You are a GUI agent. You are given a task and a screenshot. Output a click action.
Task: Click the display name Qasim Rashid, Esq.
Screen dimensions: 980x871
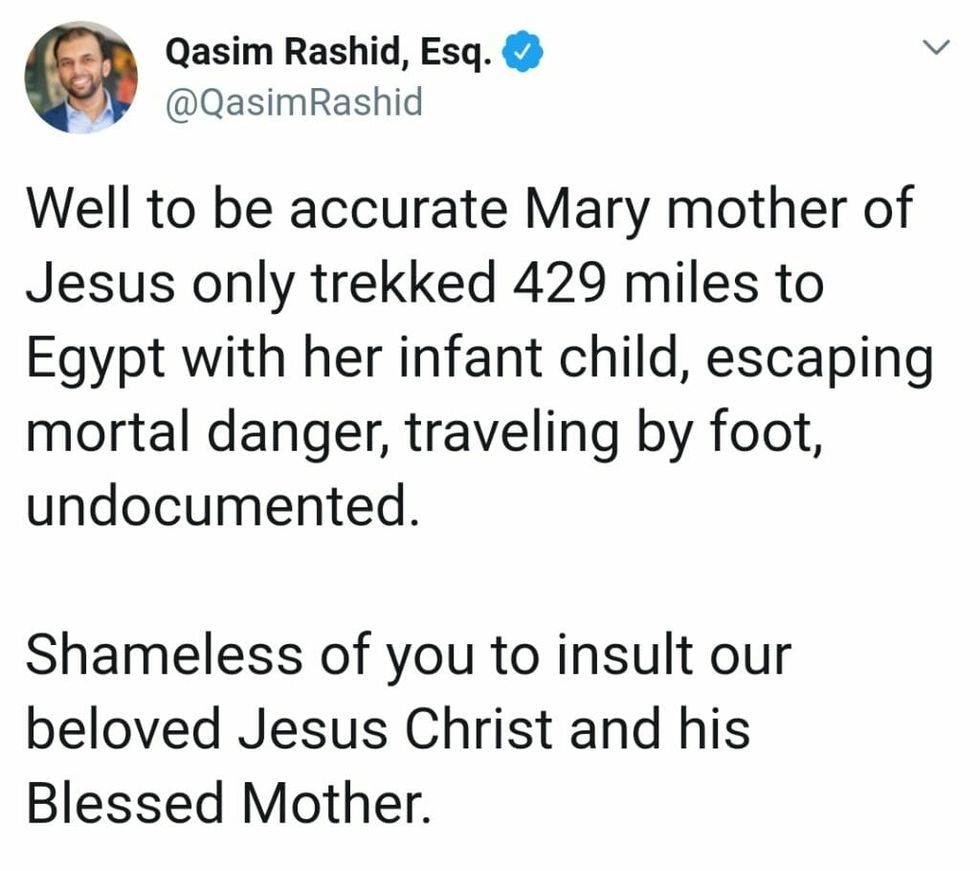328,52
